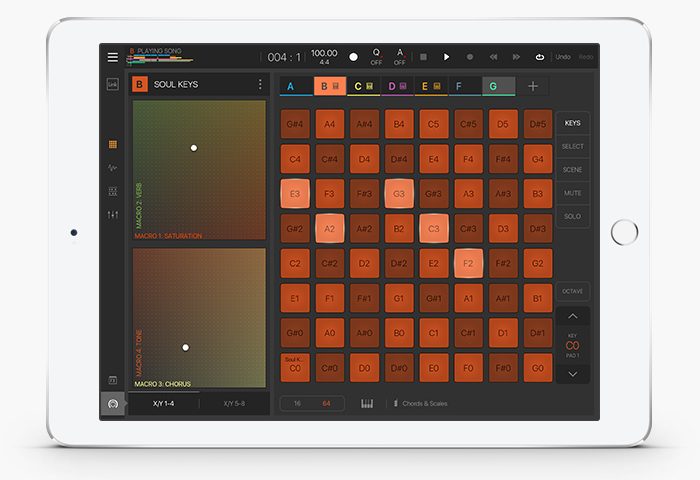Viewport: 700px width, 480px height.
Task: Enable SOLO pad mode
Action: tap(572, 216)
